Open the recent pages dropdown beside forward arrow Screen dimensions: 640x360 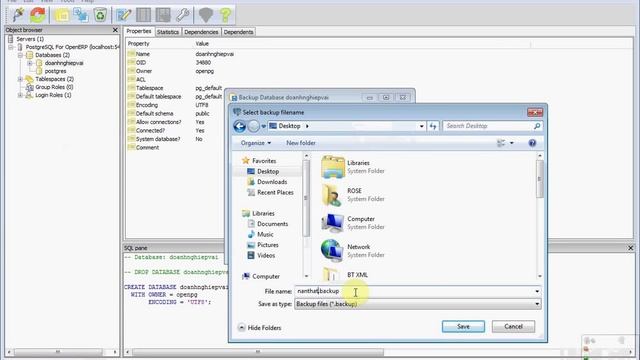click(263, 127)
